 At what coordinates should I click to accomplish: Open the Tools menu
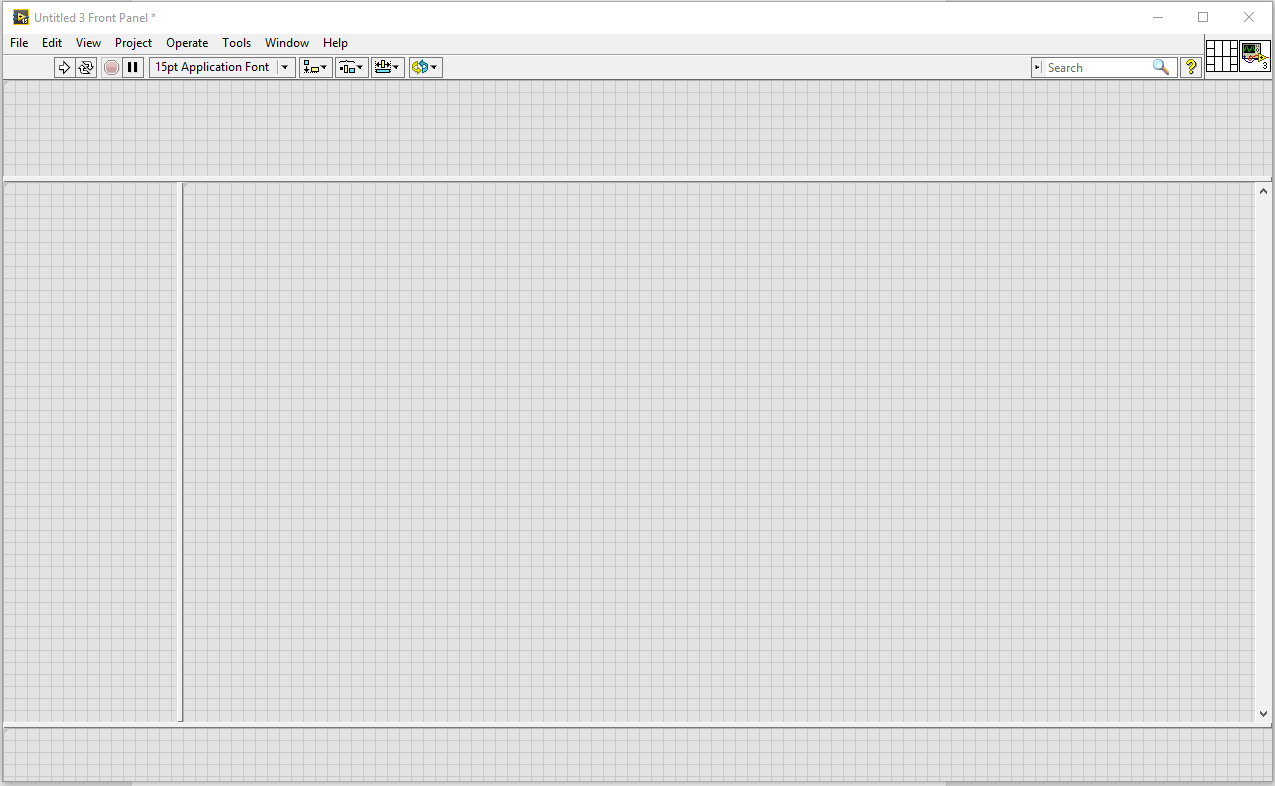click(x=236, y=42)
